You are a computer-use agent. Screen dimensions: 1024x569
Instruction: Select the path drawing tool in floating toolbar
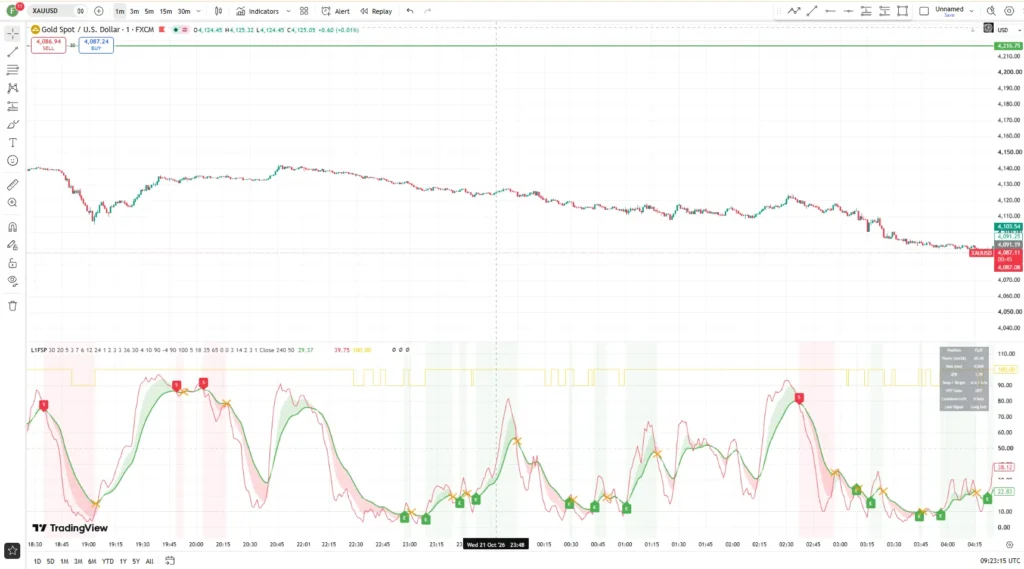[793, 11]
